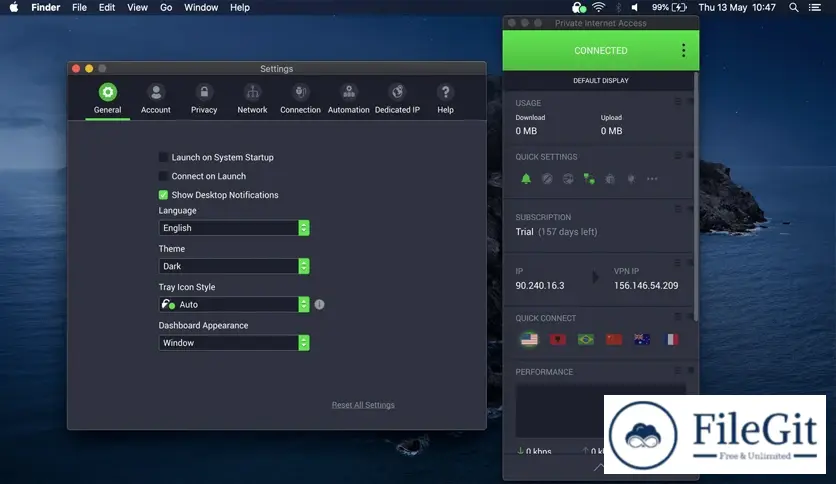Enable Launch on System Startup

(x=163, y=157)
